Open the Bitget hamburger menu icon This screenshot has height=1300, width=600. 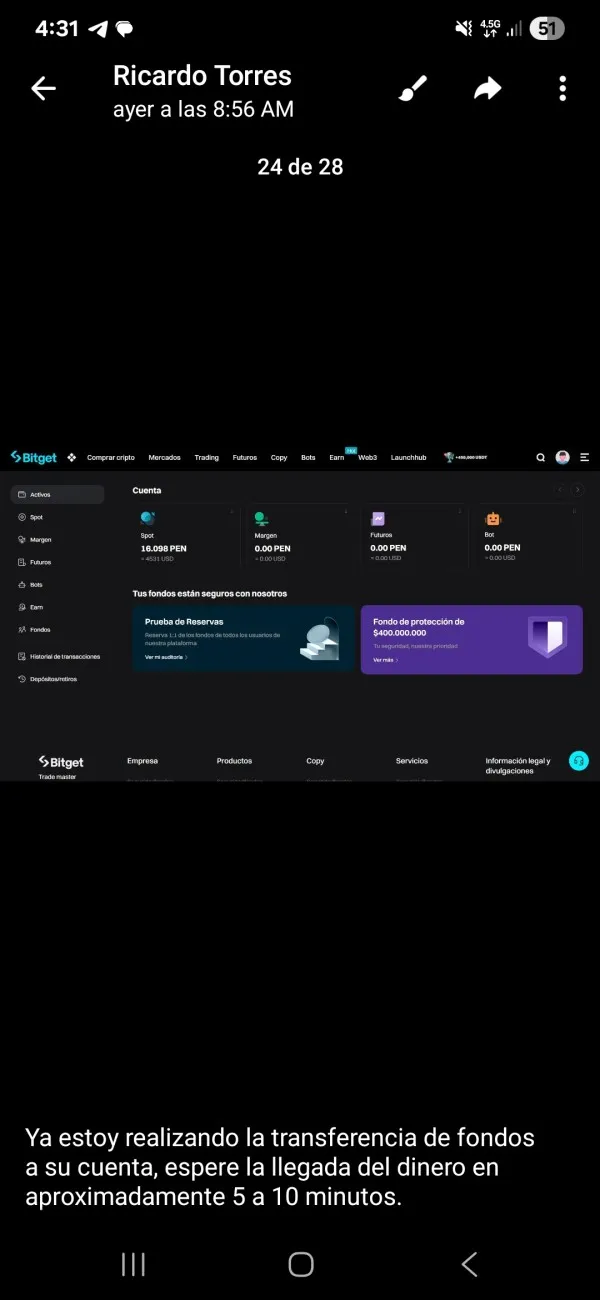584,457
